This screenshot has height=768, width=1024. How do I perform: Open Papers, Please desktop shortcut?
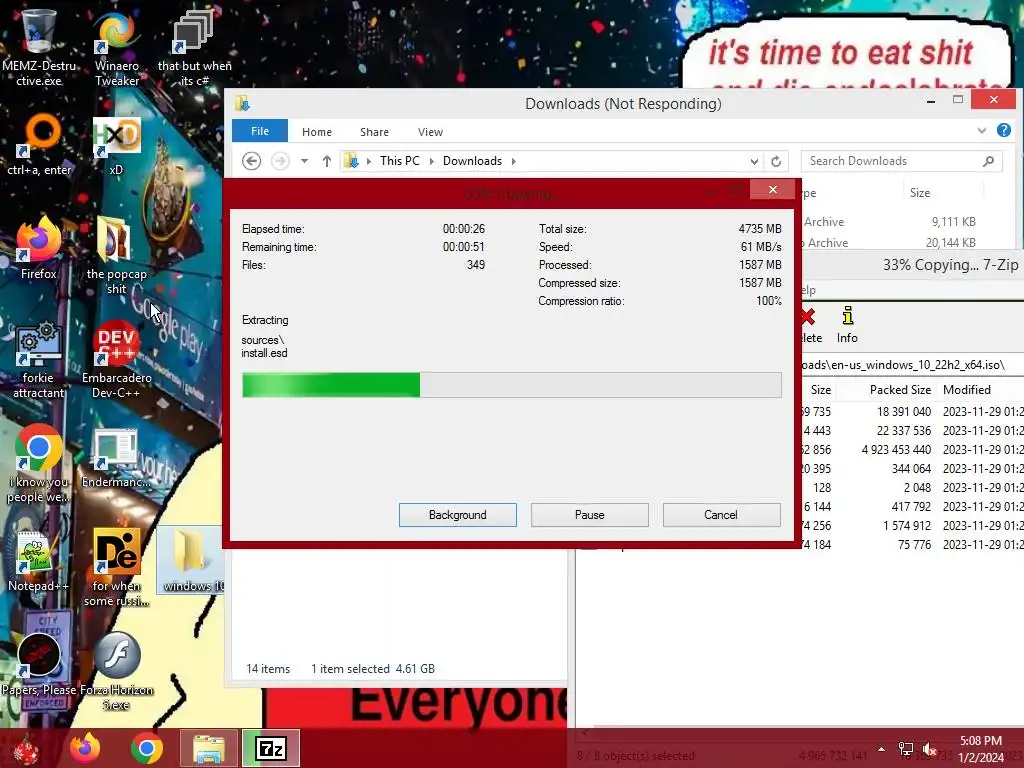[x=39, y=665]
